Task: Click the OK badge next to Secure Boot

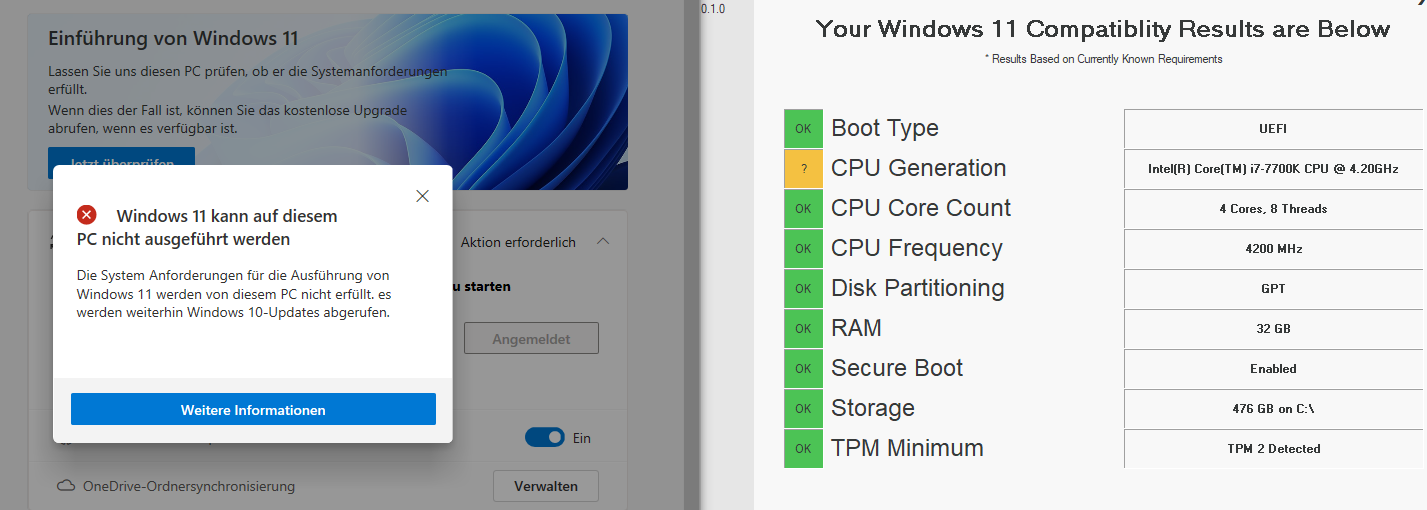Action: [x=803, y=369]
